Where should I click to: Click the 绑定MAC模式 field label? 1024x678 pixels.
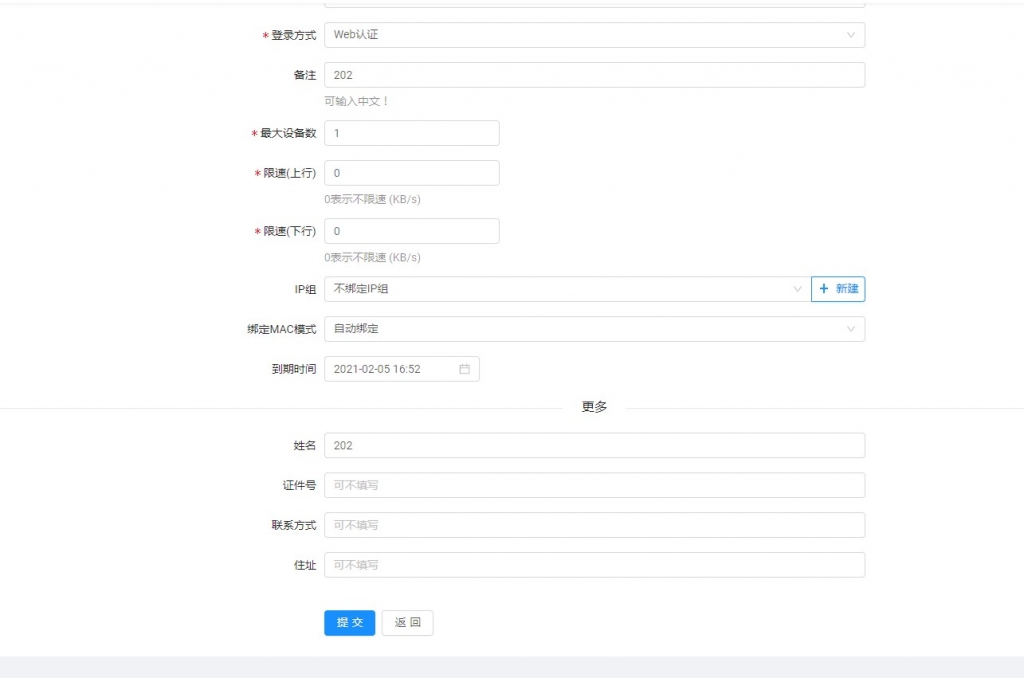[x=281, y=329]
